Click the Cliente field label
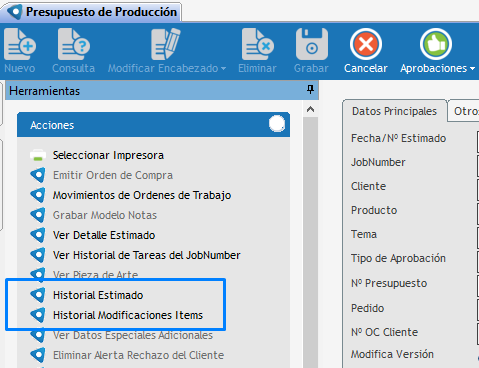Image resolution: width=479 pixels, height=368 pixels. point(368,186)
